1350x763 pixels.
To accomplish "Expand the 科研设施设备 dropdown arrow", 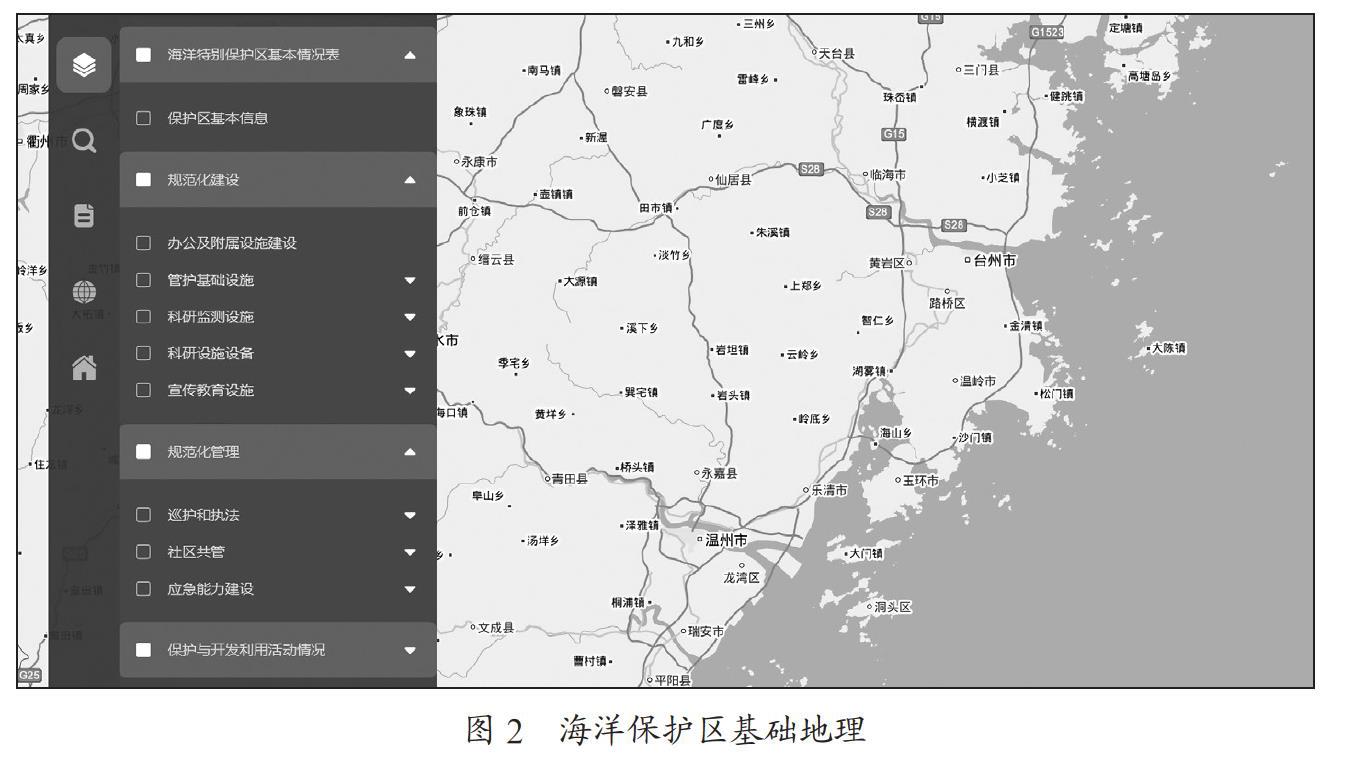I will click(410, 353).
